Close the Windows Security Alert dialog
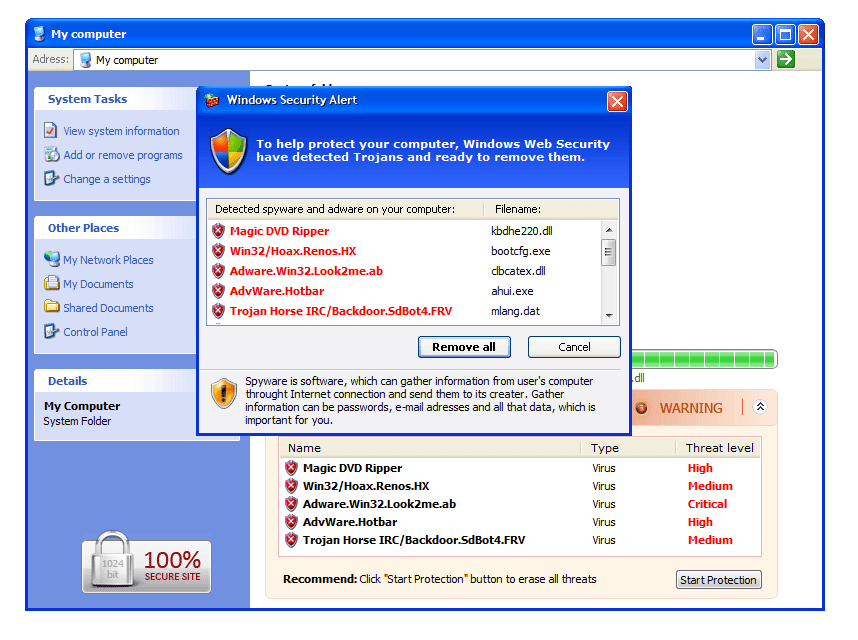The width and height of the screenshot is (858, 640). click(x=617, y=101)
